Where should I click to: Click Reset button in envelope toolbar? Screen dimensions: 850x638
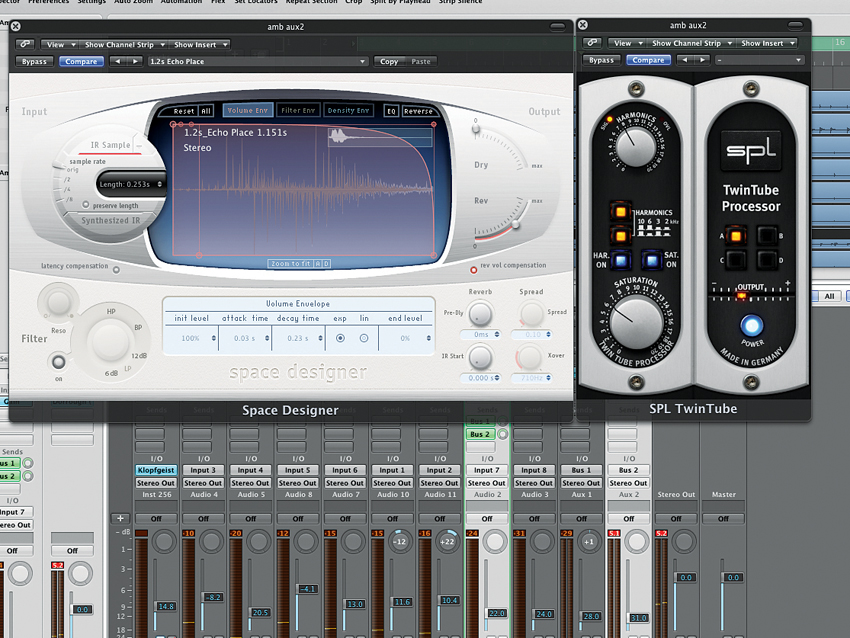click(183, 111)
